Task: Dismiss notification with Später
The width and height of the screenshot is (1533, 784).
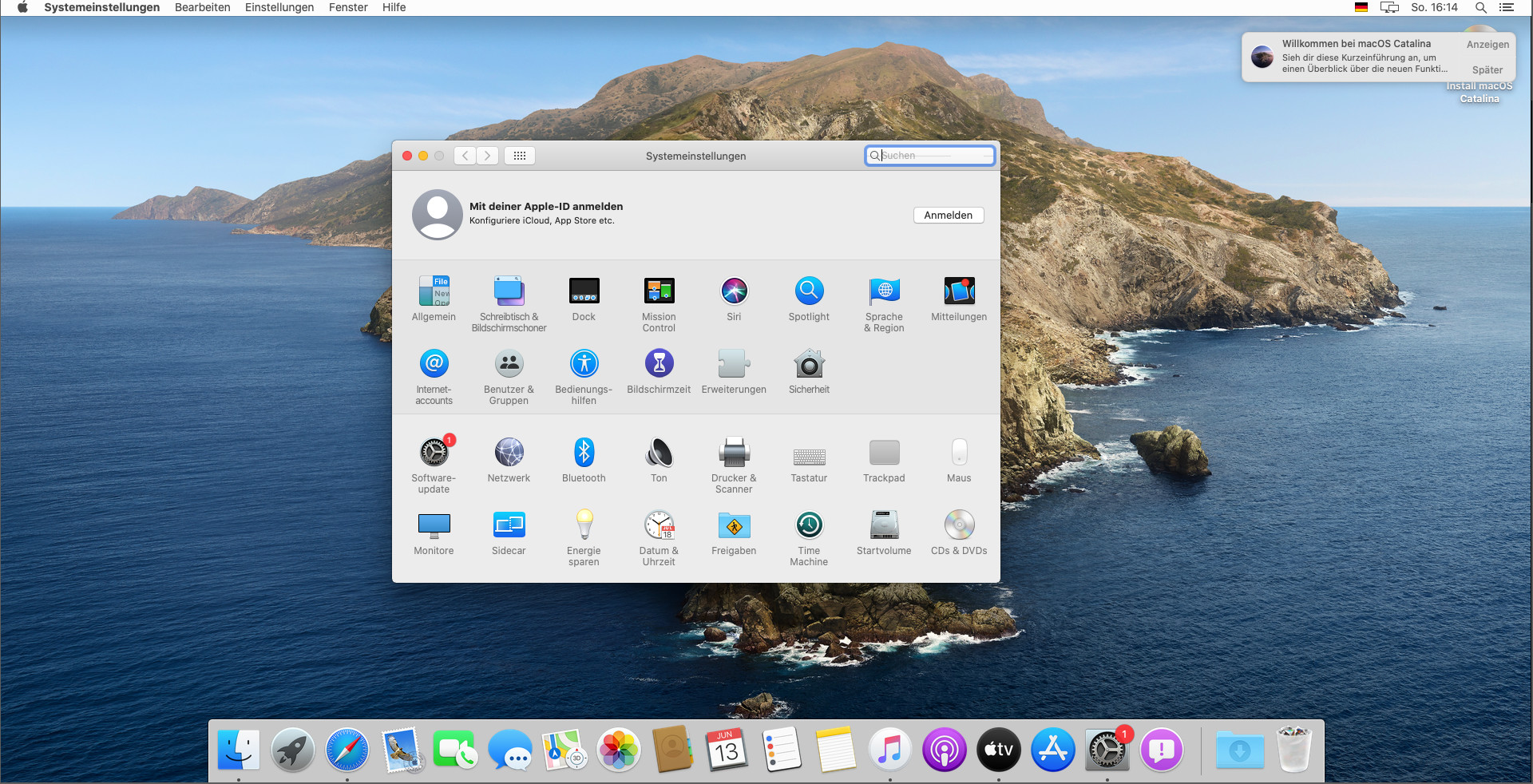Action: tap(1487, 70)
